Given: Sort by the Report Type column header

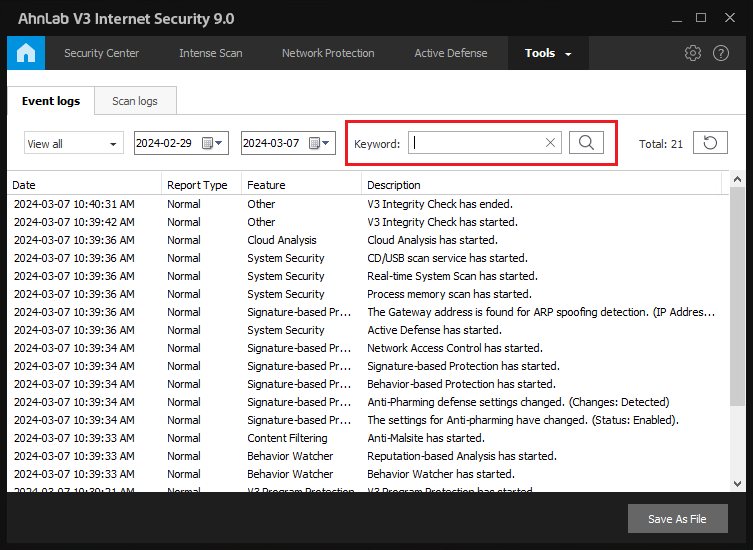Looking at the screenshot, I should pos(201,185).
